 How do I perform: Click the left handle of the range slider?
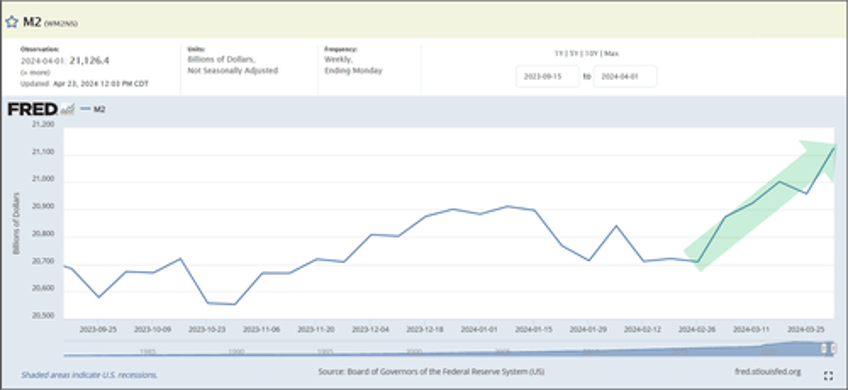pos(824,348)
